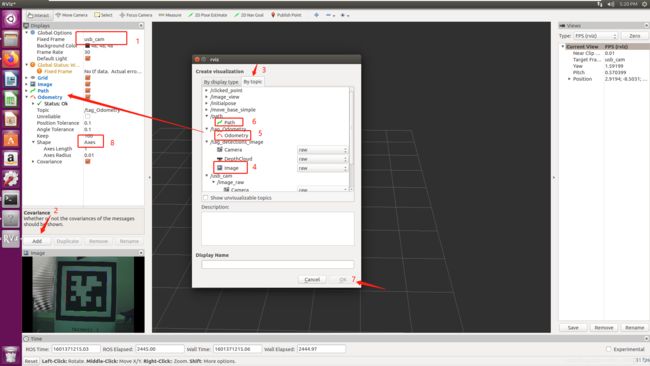Select Image under /tag_detections_image in the dialog

click(x=231, y=168)
